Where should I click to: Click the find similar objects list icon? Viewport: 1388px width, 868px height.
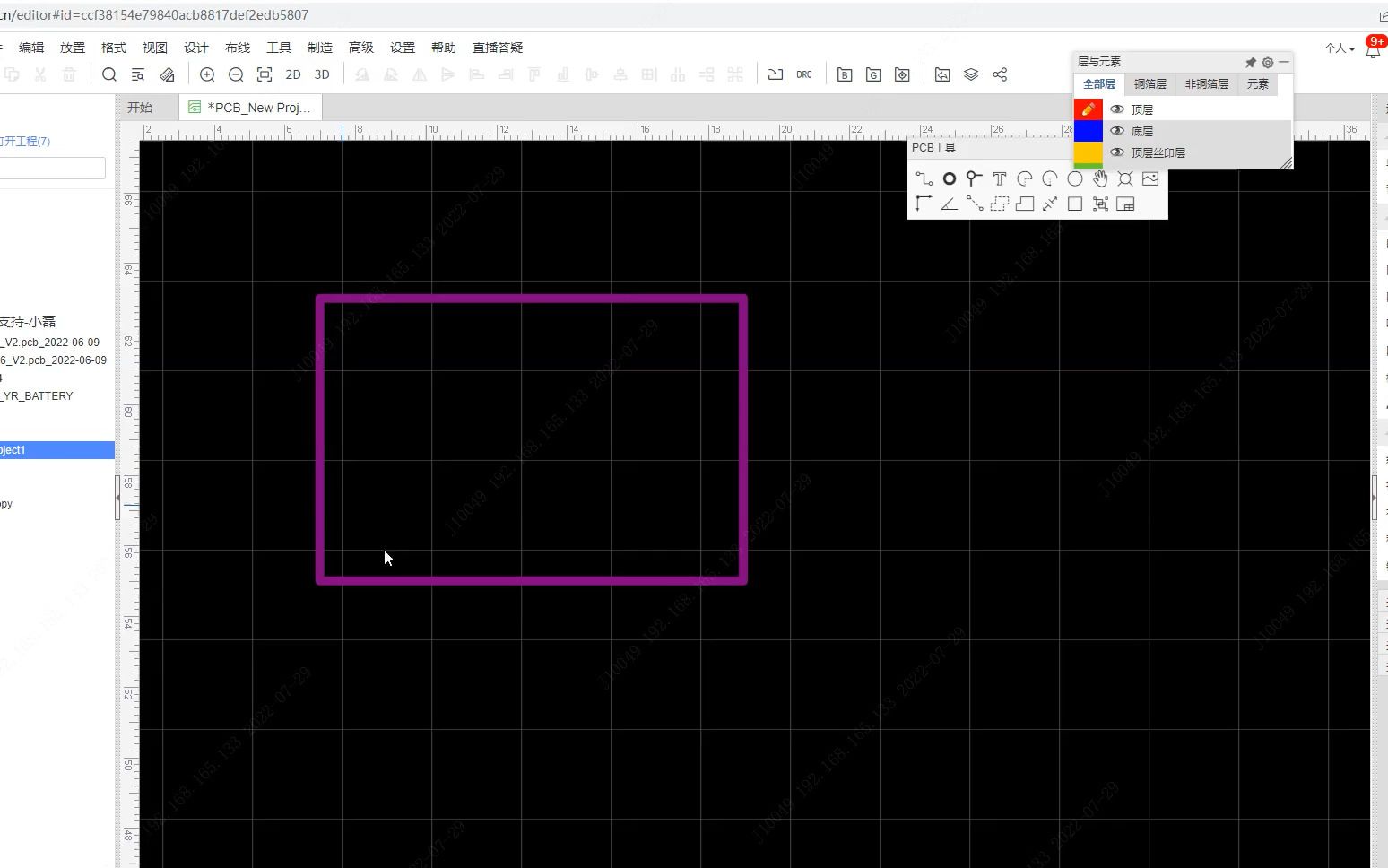click(x=138, y=74)
